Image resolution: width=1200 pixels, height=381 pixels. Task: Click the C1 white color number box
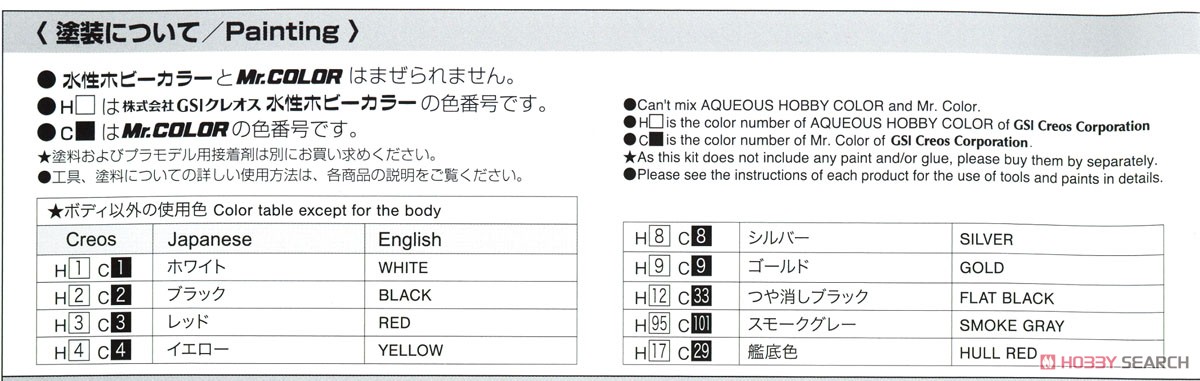pyautogui.click(x=120, y=268)
